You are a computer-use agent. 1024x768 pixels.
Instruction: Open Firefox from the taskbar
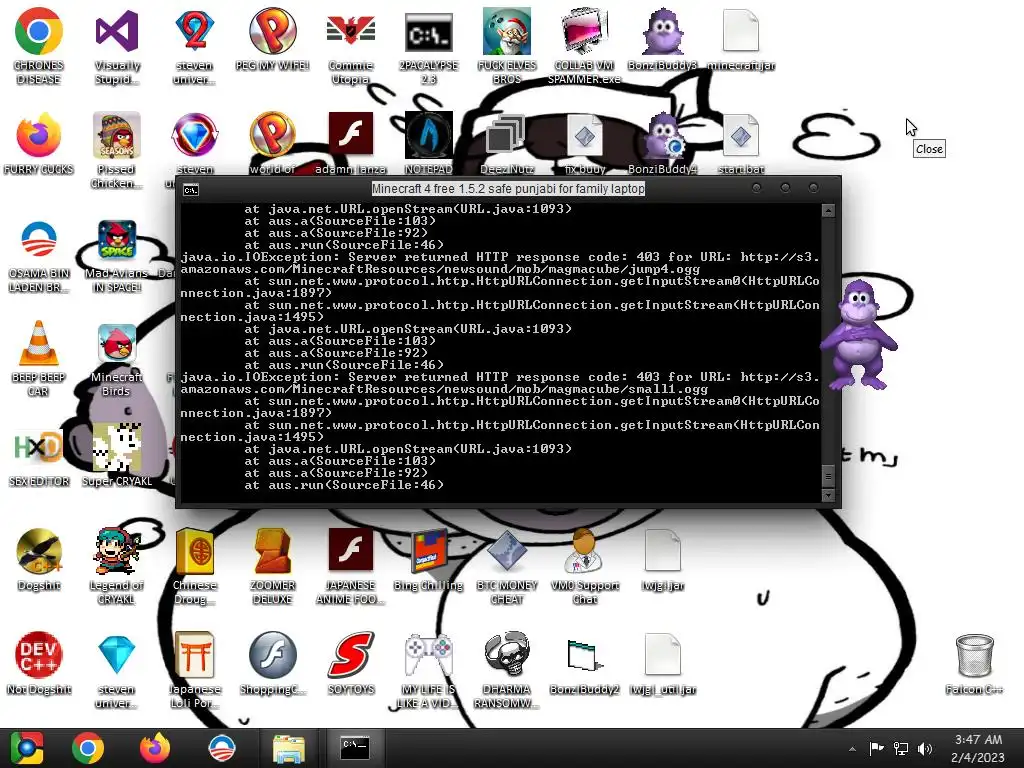pos(155,748)
